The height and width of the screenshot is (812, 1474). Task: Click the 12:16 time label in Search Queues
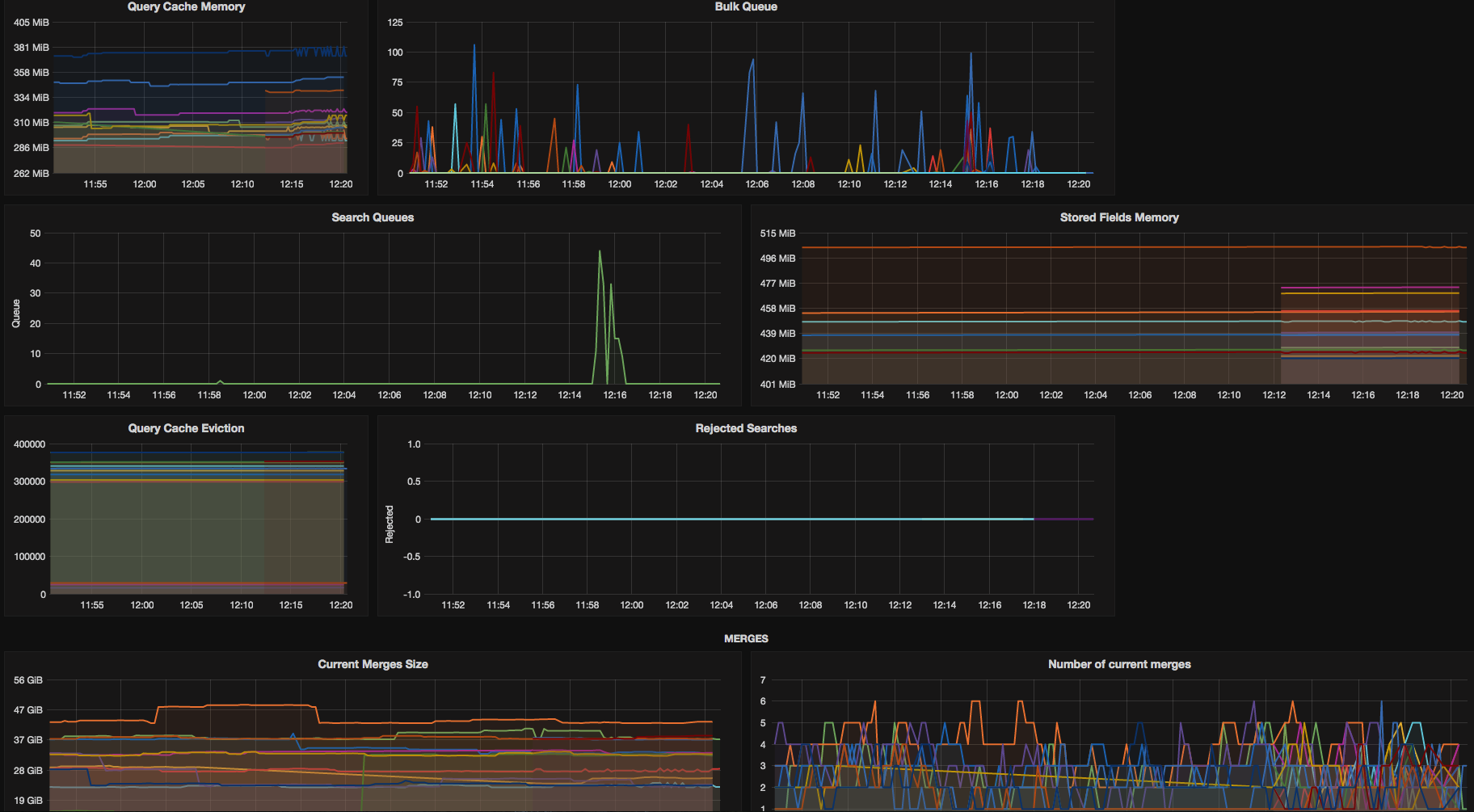pyautogui.click(x=615, y=395)
